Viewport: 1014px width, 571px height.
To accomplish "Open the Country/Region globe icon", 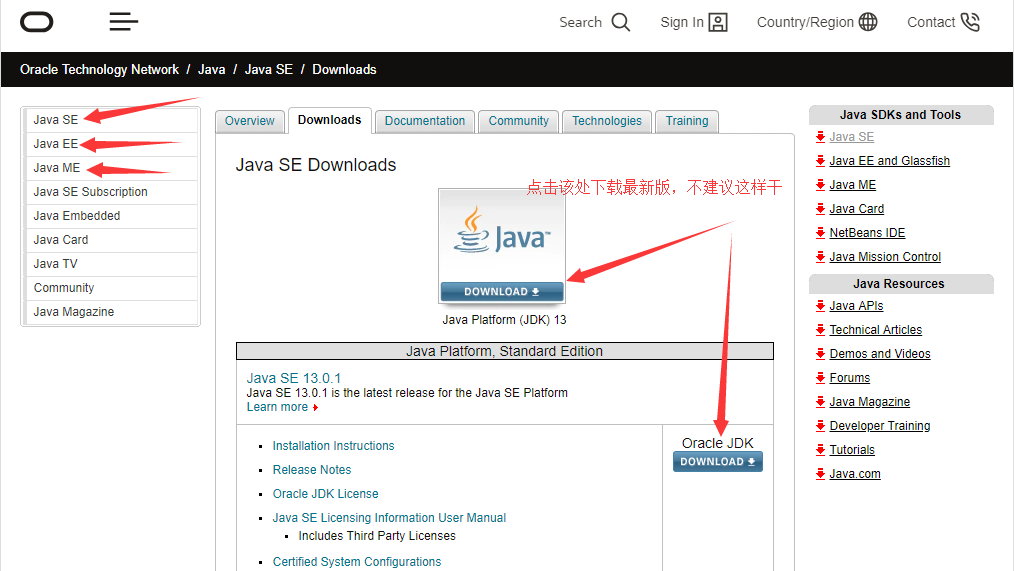I will tap(868, 22).
